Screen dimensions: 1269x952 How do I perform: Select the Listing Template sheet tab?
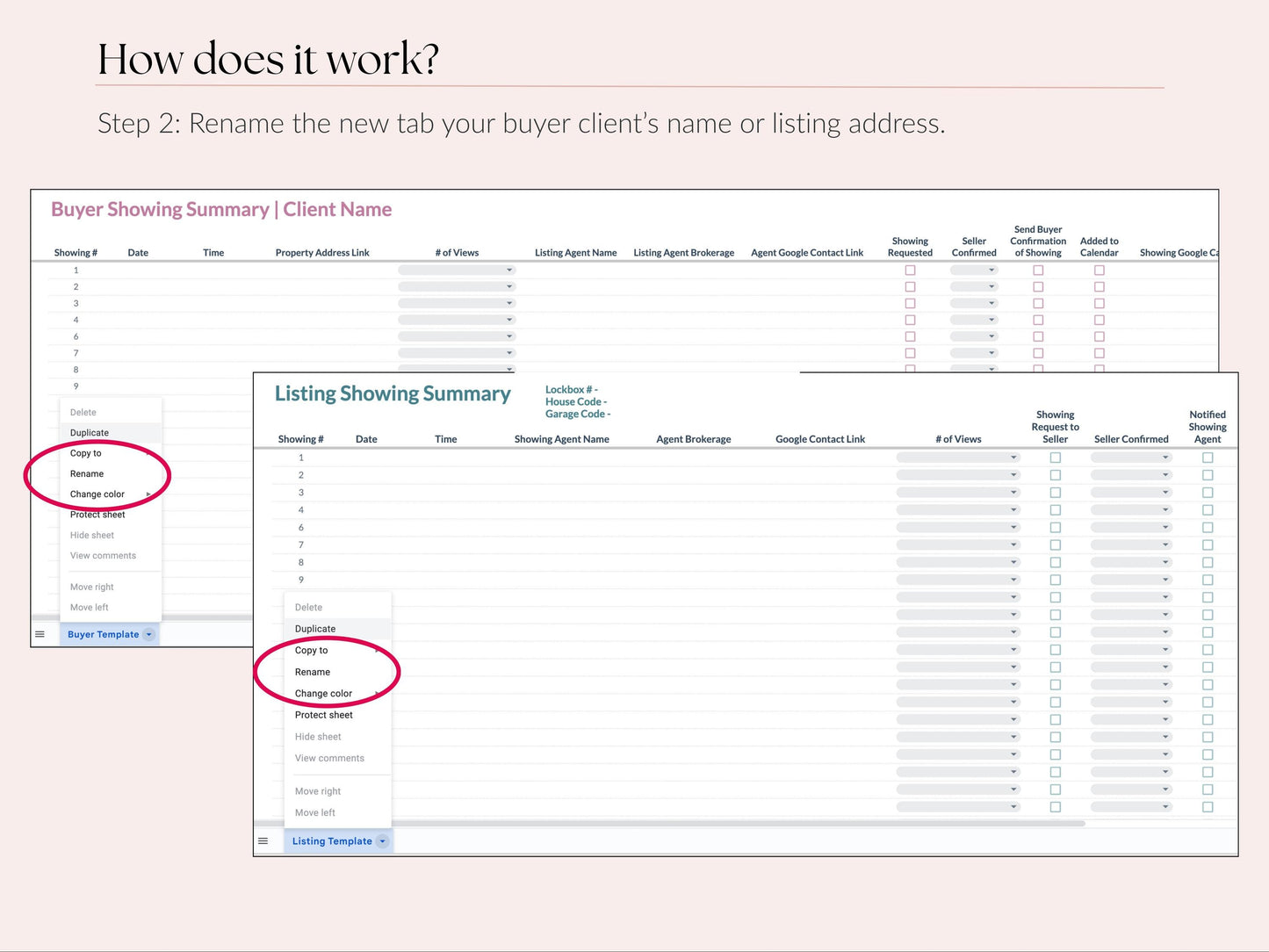[x=332, y=841]
